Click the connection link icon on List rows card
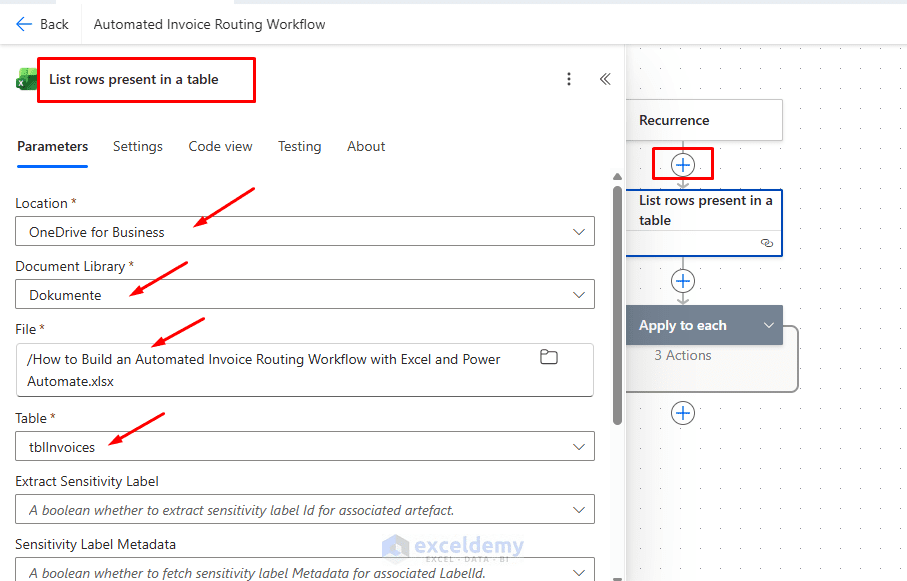This screenshot has height=581, width=907. click(767, 243)
